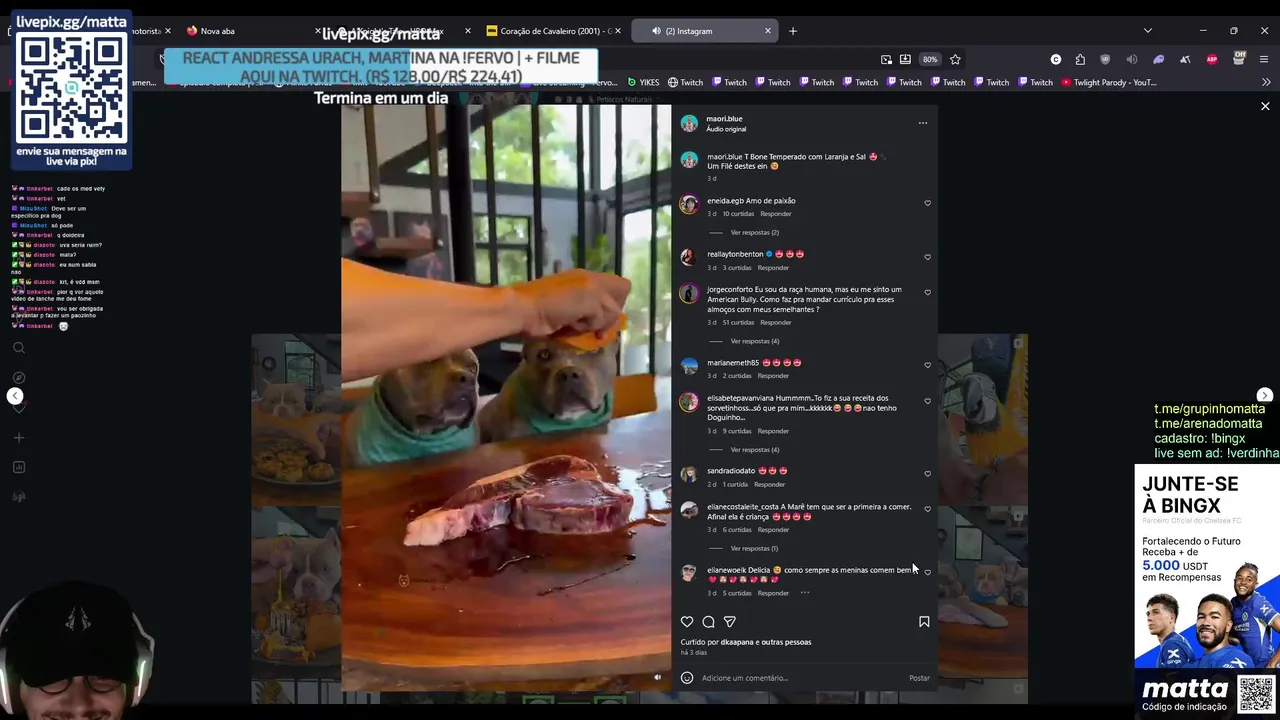
Task: Open the downloads toolbar icon
Action: click(905, 59)
